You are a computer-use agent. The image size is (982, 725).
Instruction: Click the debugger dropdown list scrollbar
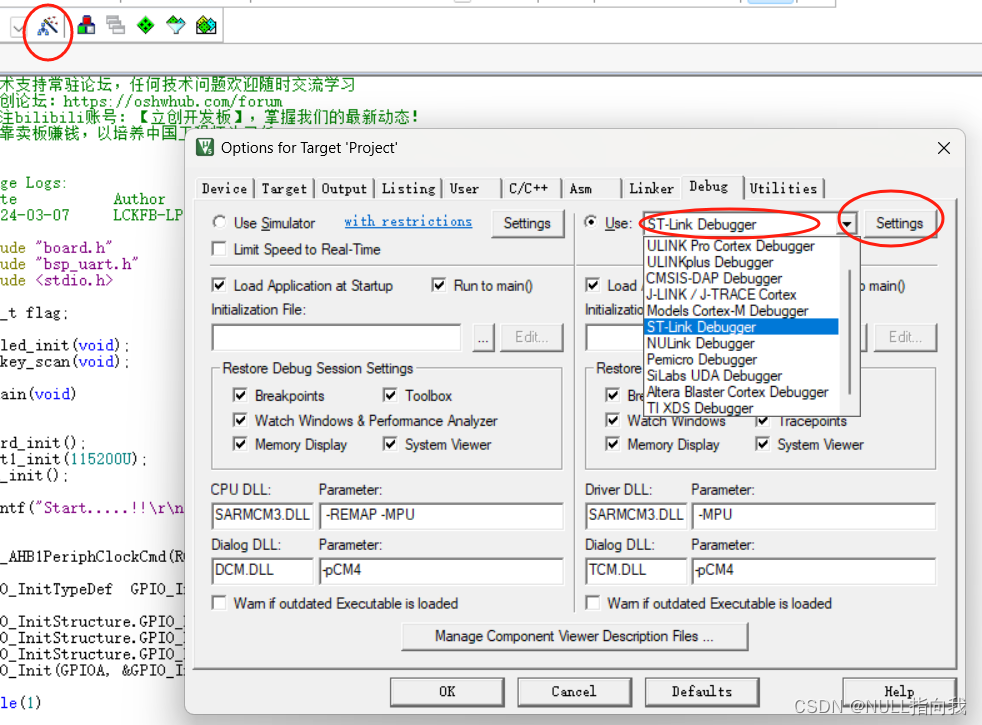[x=850, y=332]
